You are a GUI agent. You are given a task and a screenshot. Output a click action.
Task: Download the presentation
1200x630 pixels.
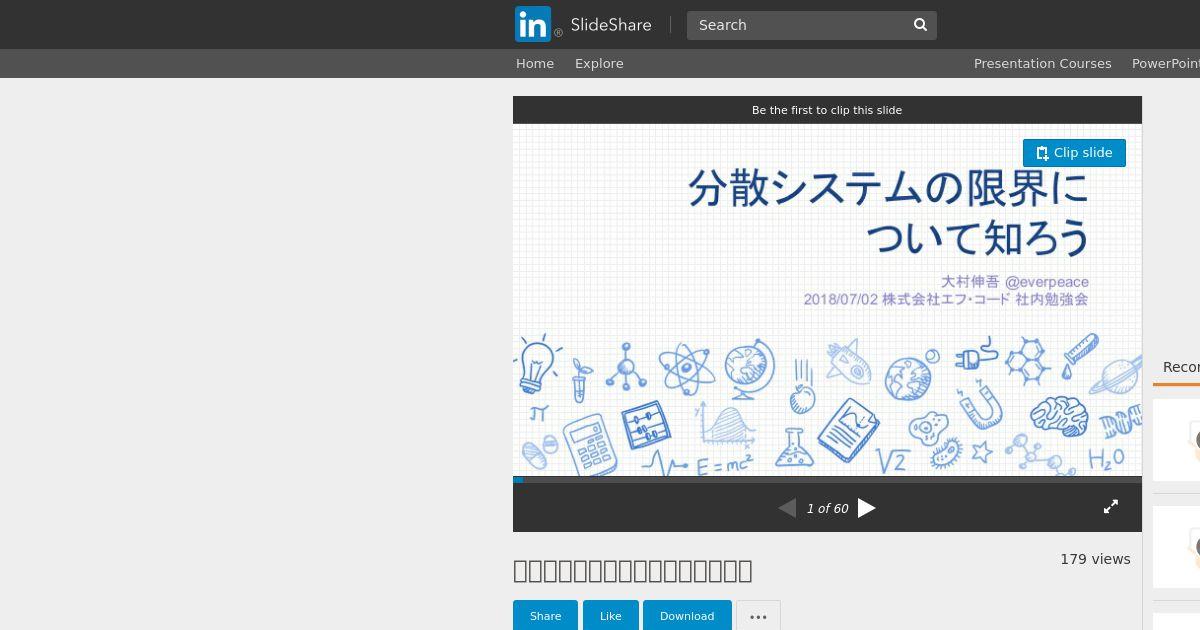coord(687,616)
